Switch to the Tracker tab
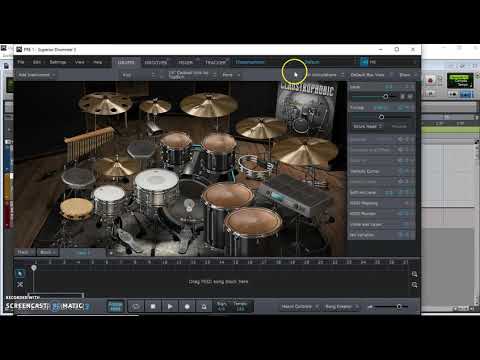The width and height of the screenshot is (480, 360). click(x=215, y=62)
